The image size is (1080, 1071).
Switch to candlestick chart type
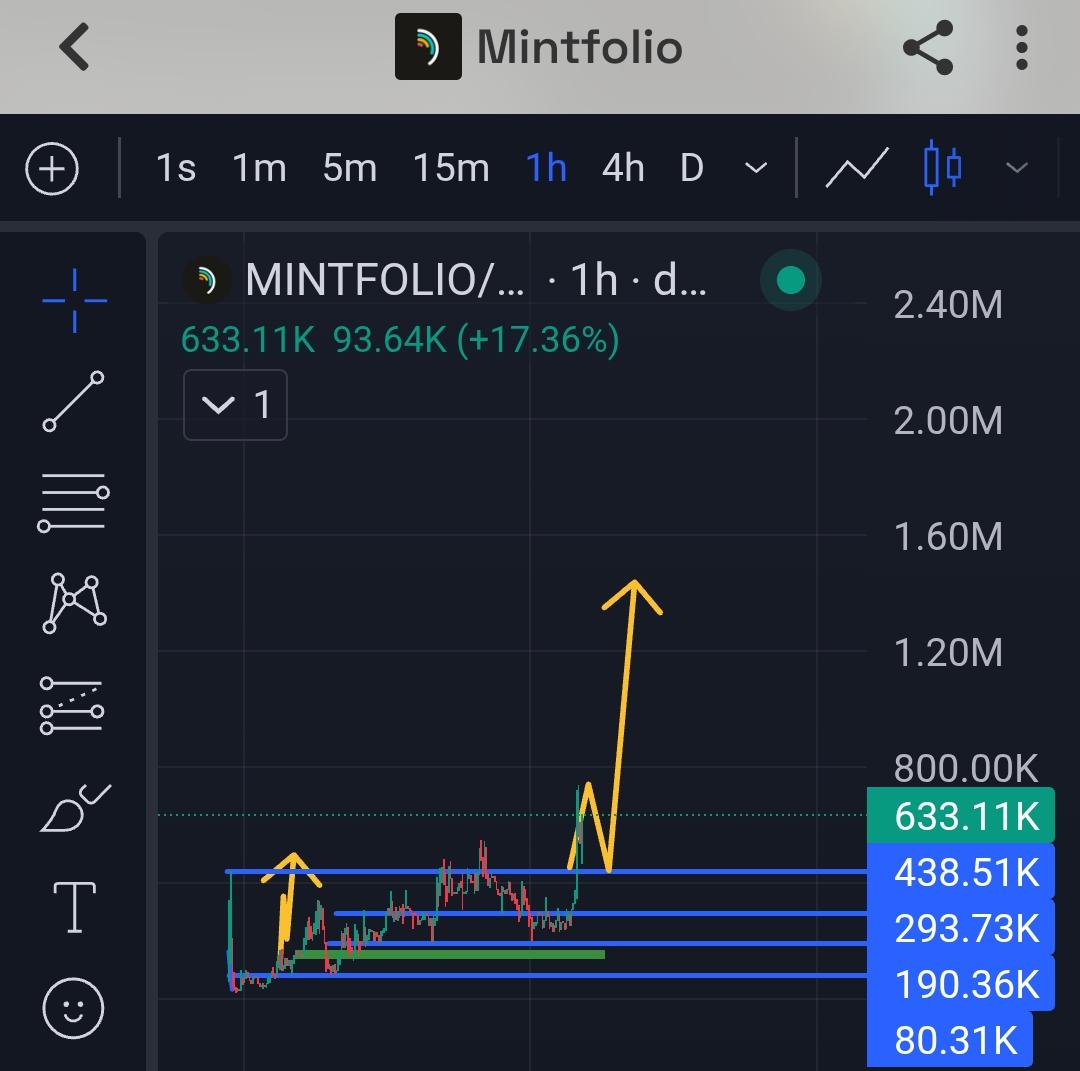(x=942, y=167)
